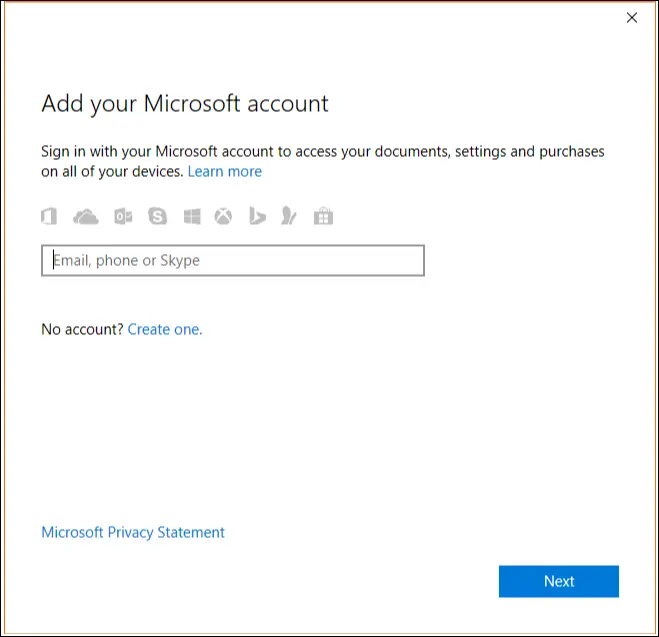Click the sign-in description paragraph
The height and width of the screenshot is (637, 659).
coord(322,152)
